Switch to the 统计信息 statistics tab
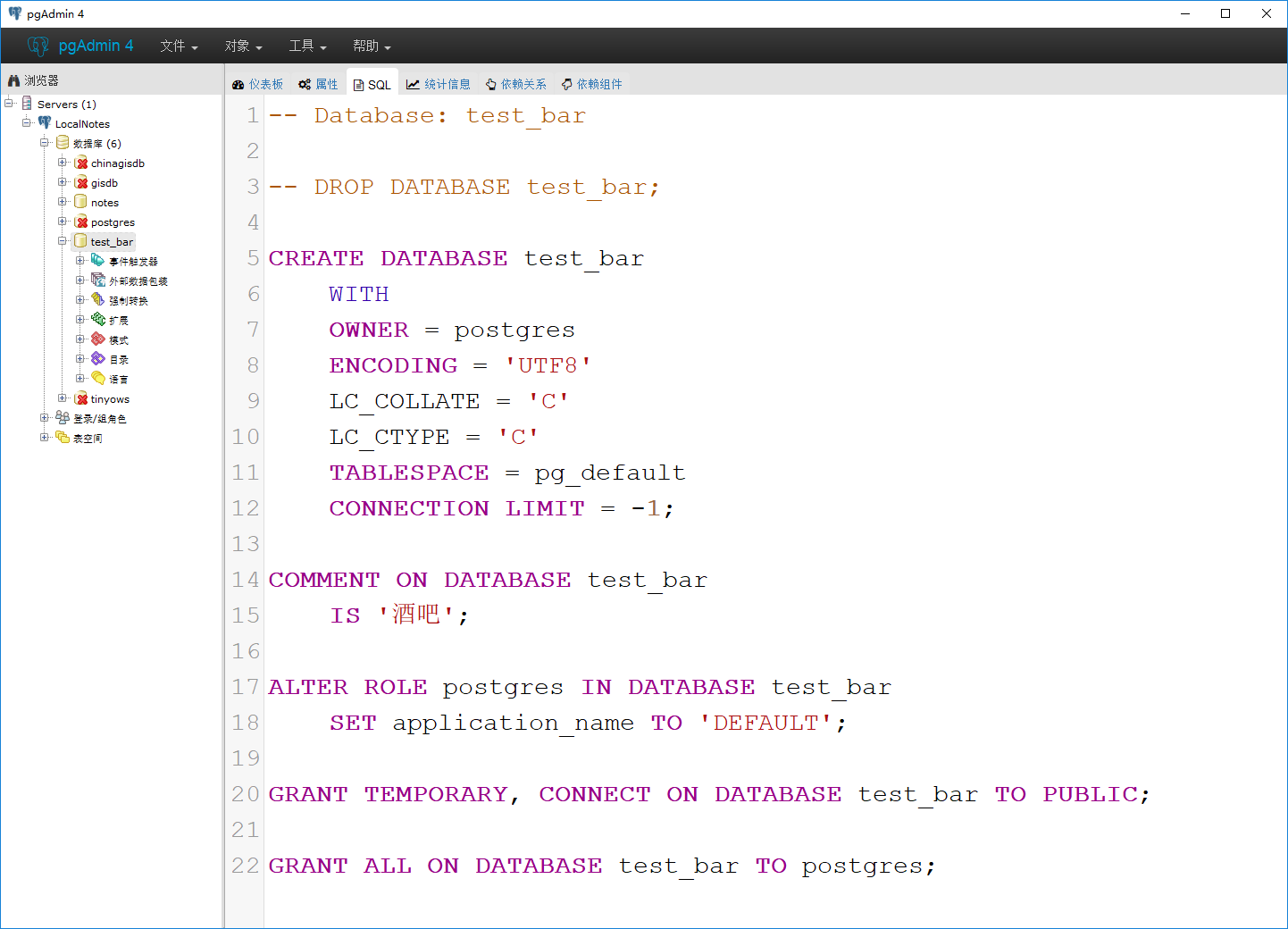1288x929 pixels. [439, 84]
